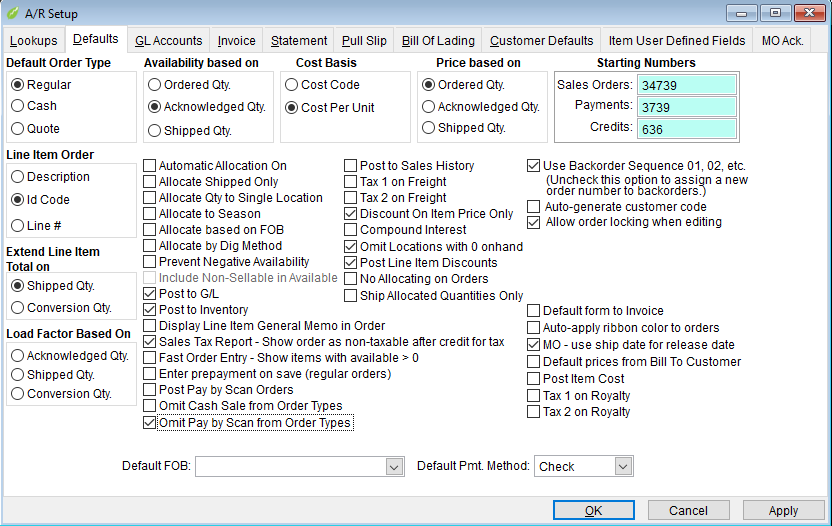
Task: Click the Sales Orders starting number field
Action: tap(687, 85)
